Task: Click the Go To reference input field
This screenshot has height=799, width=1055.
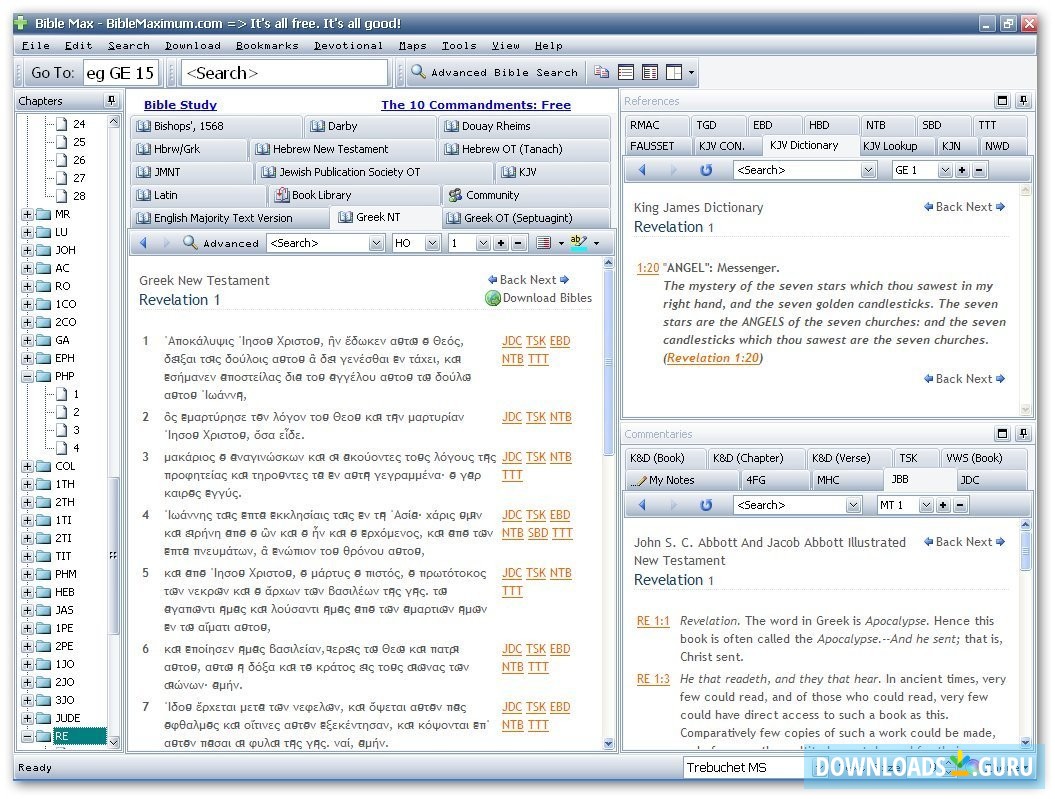Action: click(120, 73)
